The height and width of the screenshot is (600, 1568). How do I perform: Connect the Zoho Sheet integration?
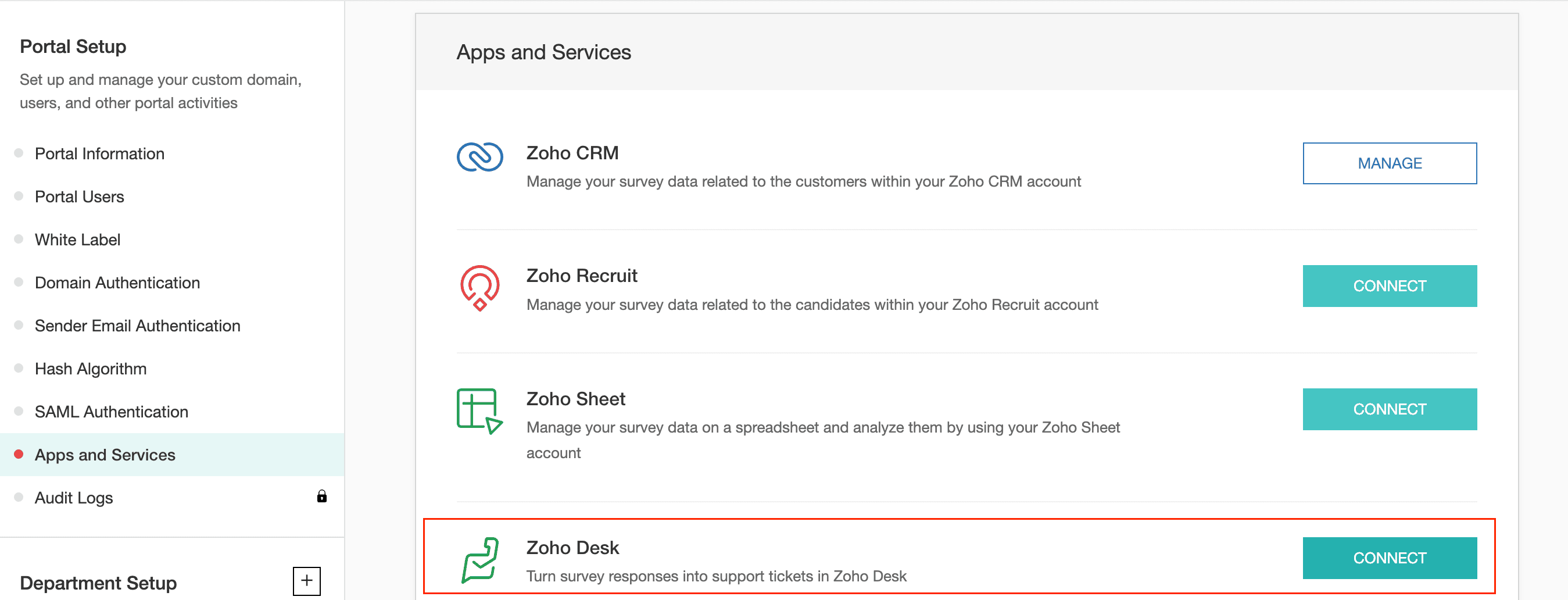point(1389,409)
